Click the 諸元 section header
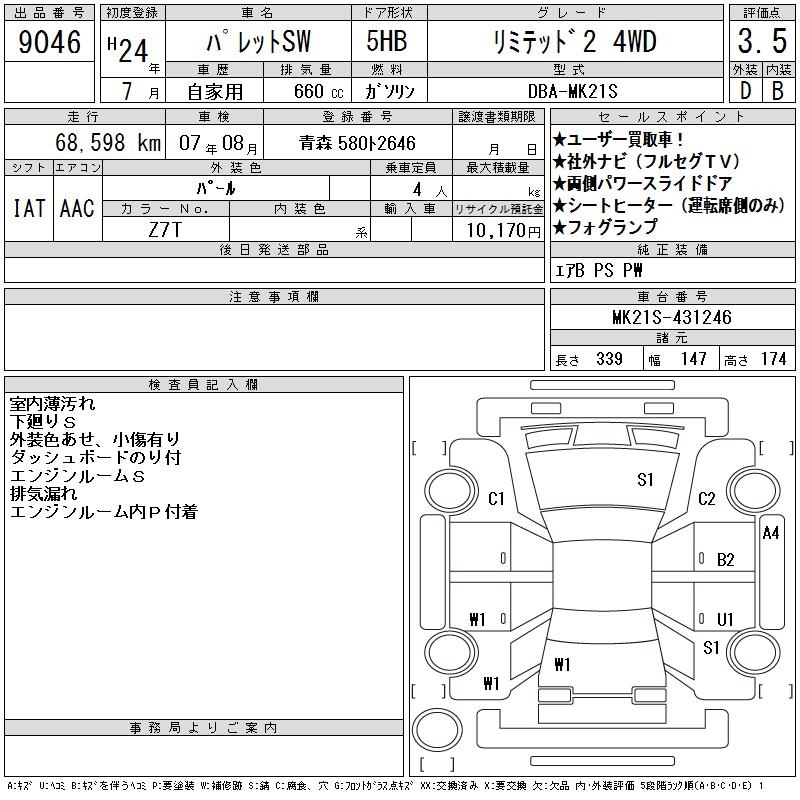This screenshot has height=800, width=800. (672, 338)
